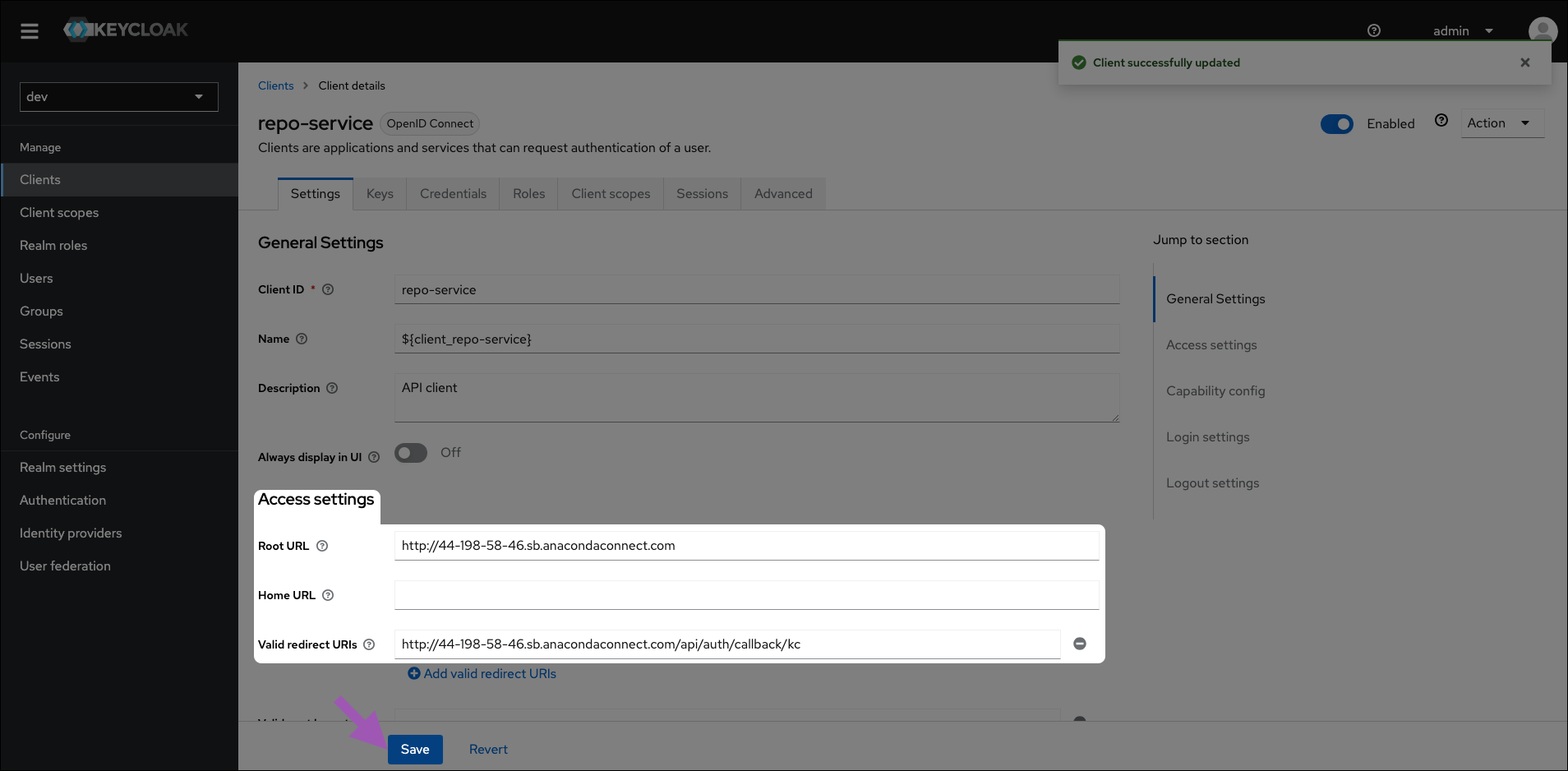
Task: Toggle the client Enabled switch
Action: pyautogui.click(x=1337, y=124)
